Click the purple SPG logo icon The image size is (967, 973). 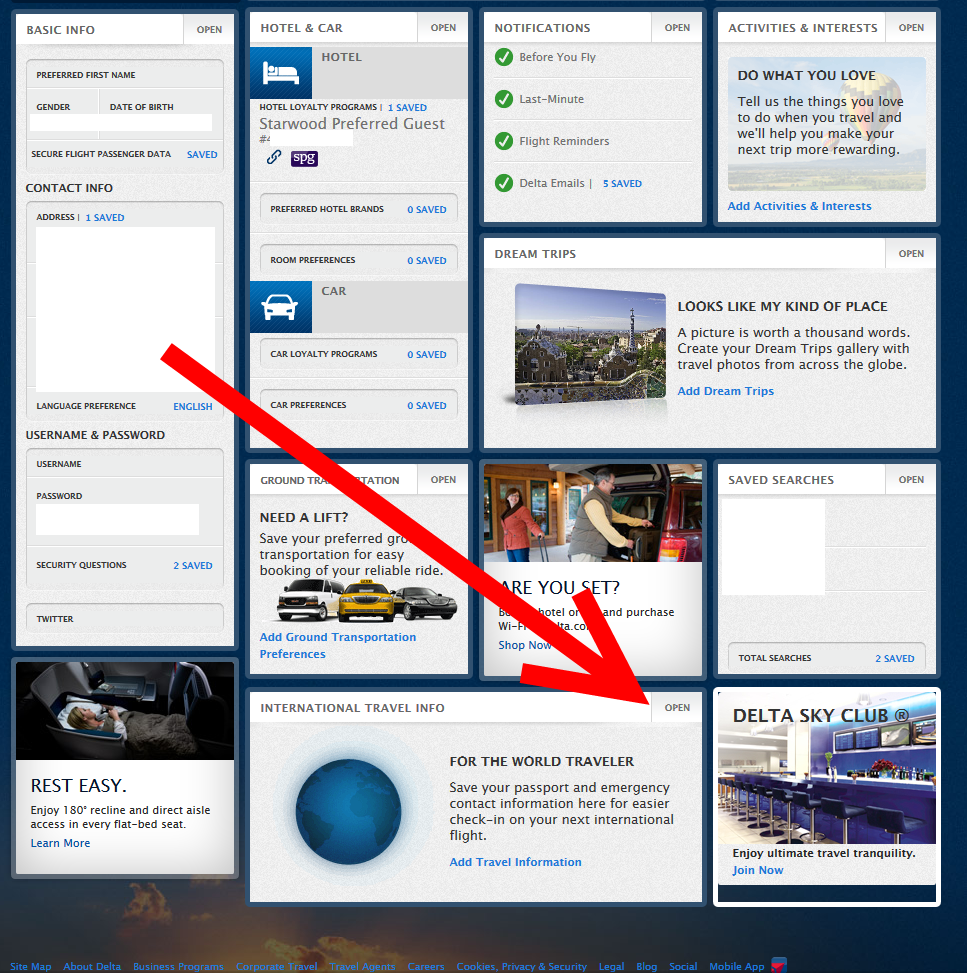[x=304, y=158]
